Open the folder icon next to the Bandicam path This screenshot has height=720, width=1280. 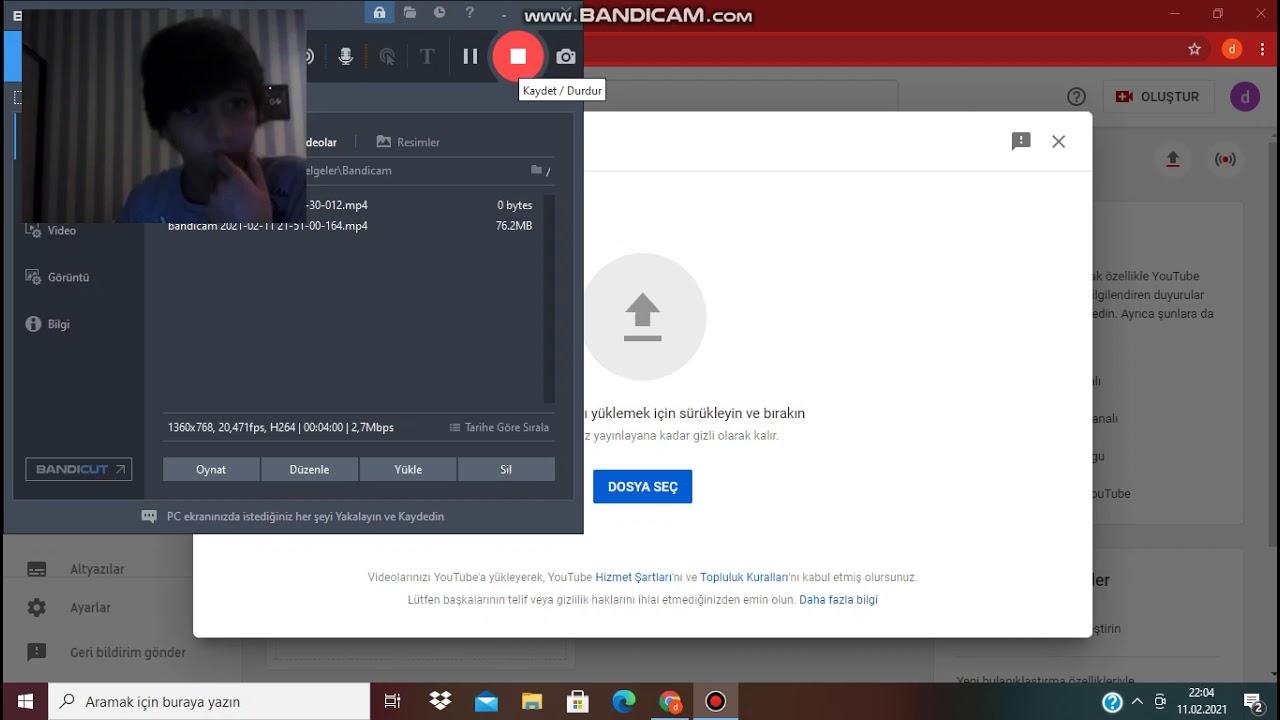[x=537, y=171]
